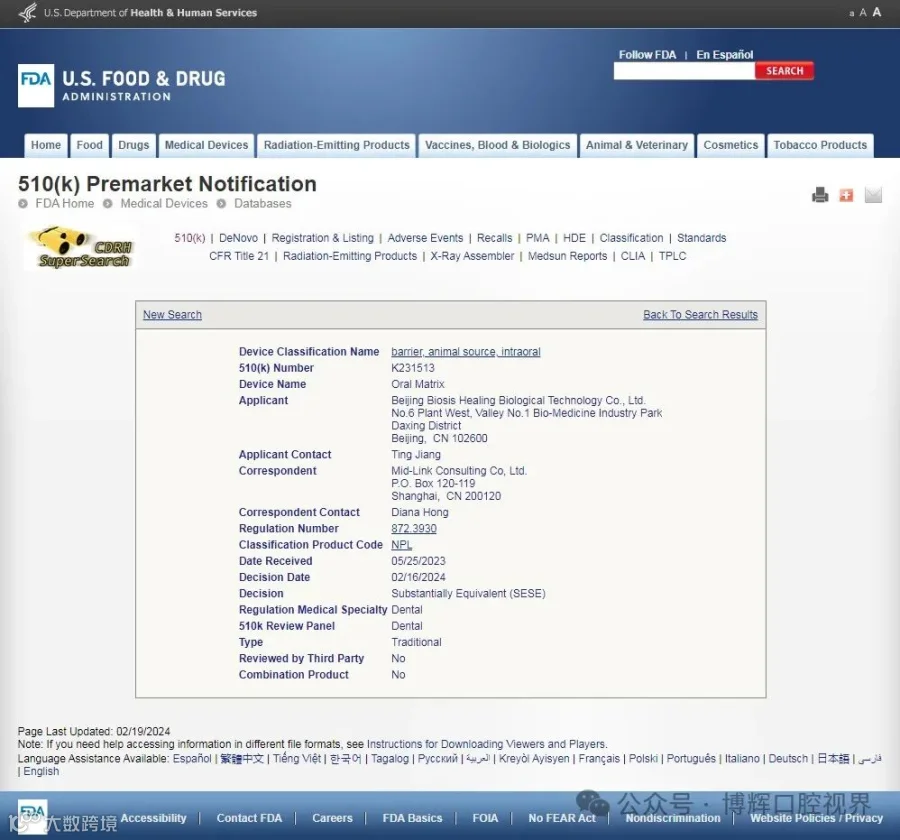Click Databases breadcrumb
The width and height of the screenshot is (900, 840).
262,203
